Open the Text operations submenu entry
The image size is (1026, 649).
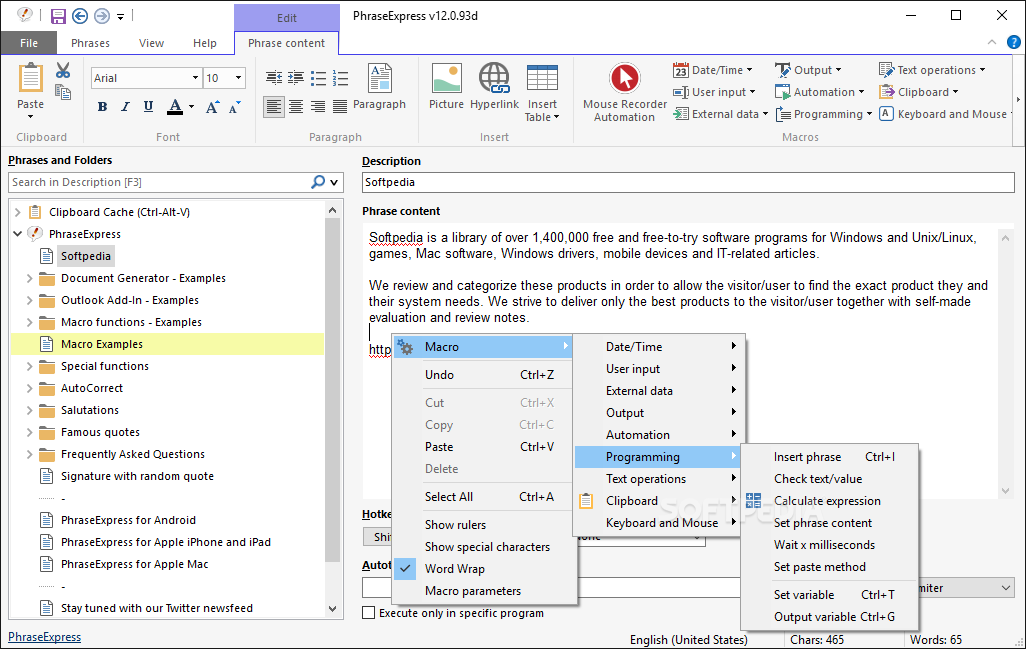point(658,479)
